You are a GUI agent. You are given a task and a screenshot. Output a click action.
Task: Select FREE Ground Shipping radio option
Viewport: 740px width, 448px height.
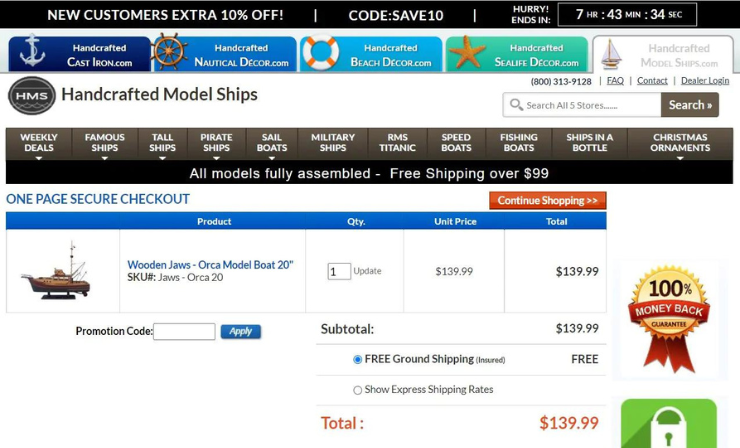click(x=358, y=359)
